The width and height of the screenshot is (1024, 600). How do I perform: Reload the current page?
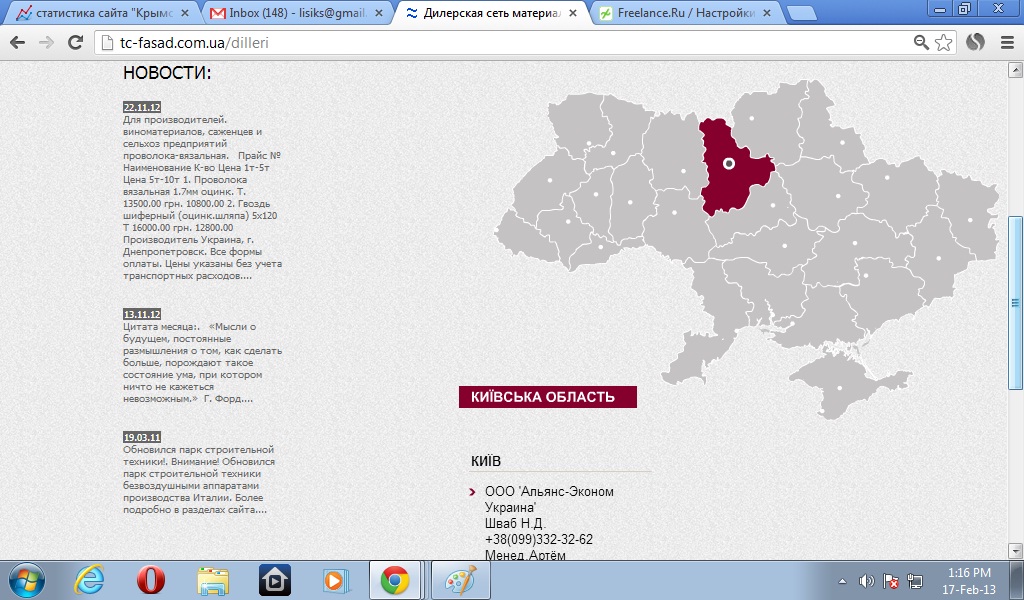(x=76, y=43)
